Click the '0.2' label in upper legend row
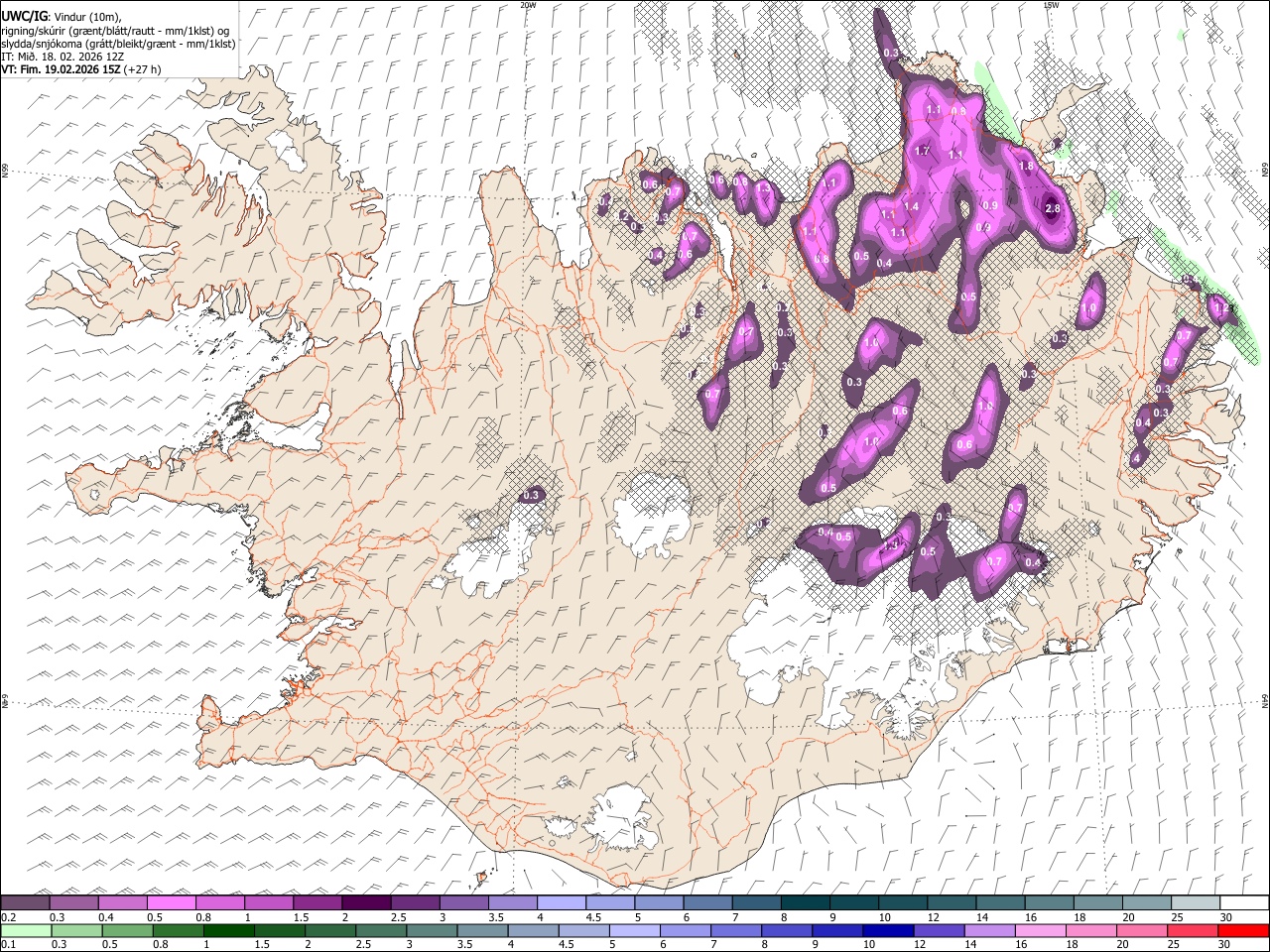 tap(8, 917)
